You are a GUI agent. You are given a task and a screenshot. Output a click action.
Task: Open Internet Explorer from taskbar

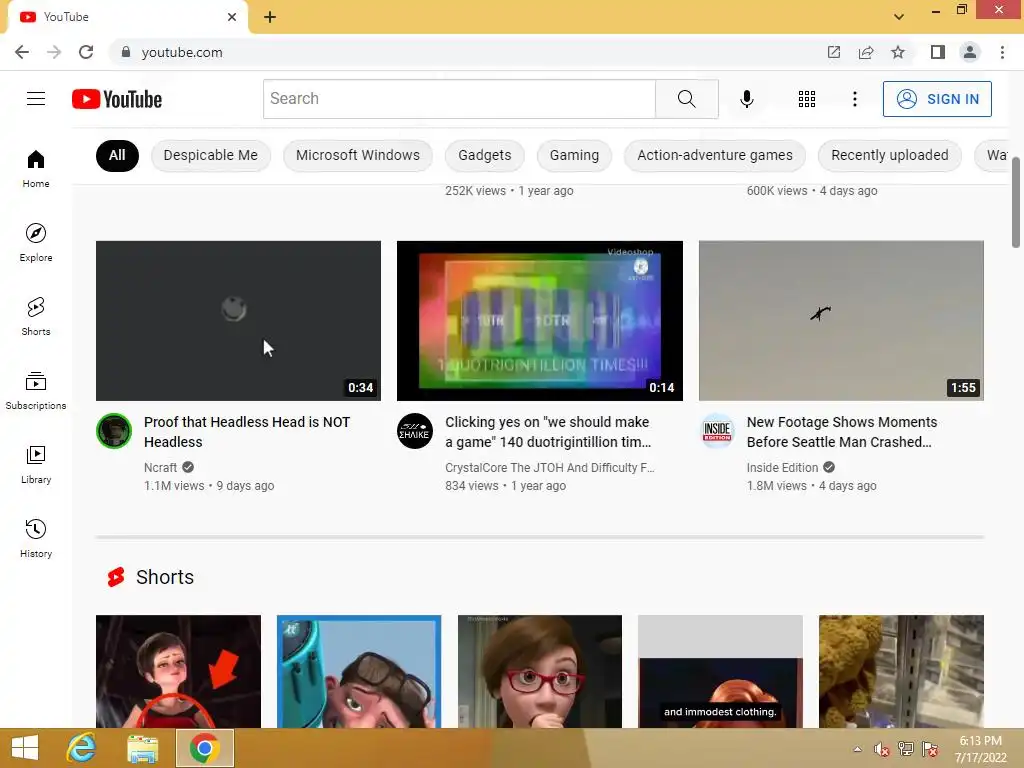[81, 748]
